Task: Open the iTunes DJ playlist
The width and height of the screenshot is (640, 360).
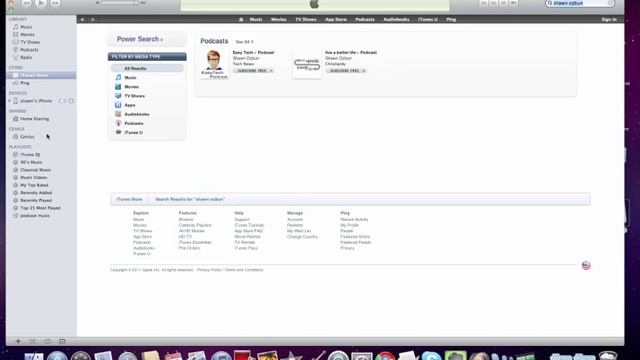Action: (30, 155)
